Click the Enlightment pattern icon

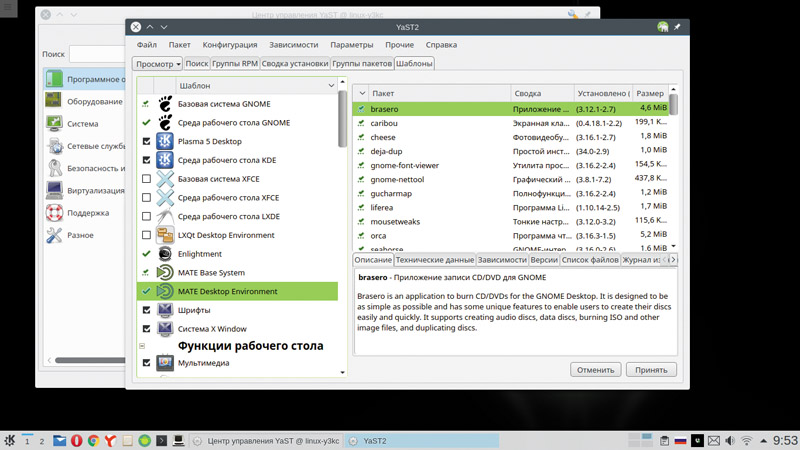coord(165,254)
